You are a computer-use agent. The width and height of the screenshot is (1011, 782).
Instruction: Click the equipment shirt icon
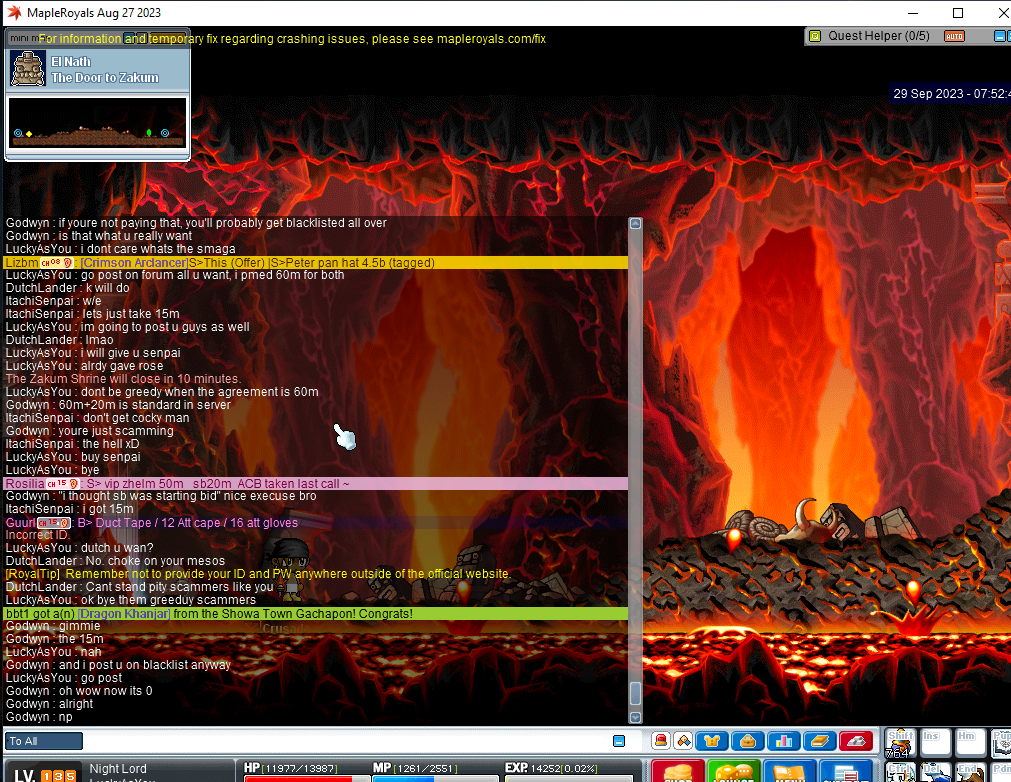pos(712,741)
